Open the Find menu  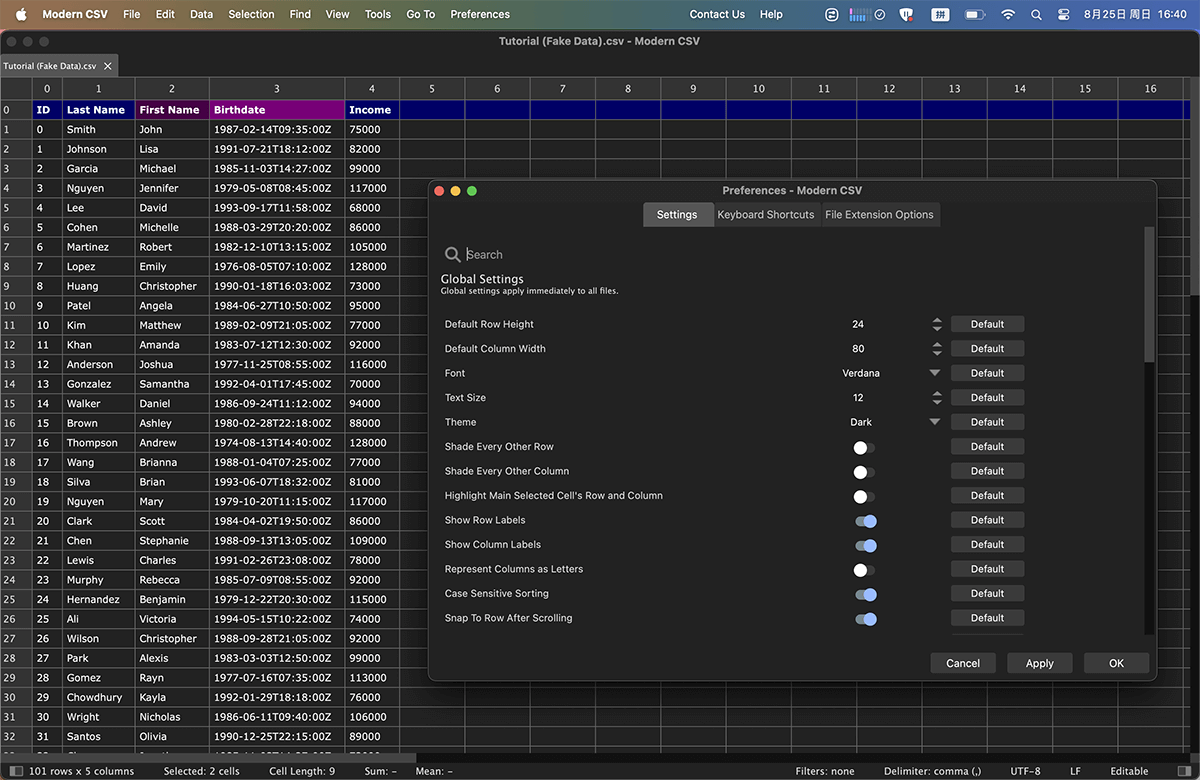coord(300,14)
